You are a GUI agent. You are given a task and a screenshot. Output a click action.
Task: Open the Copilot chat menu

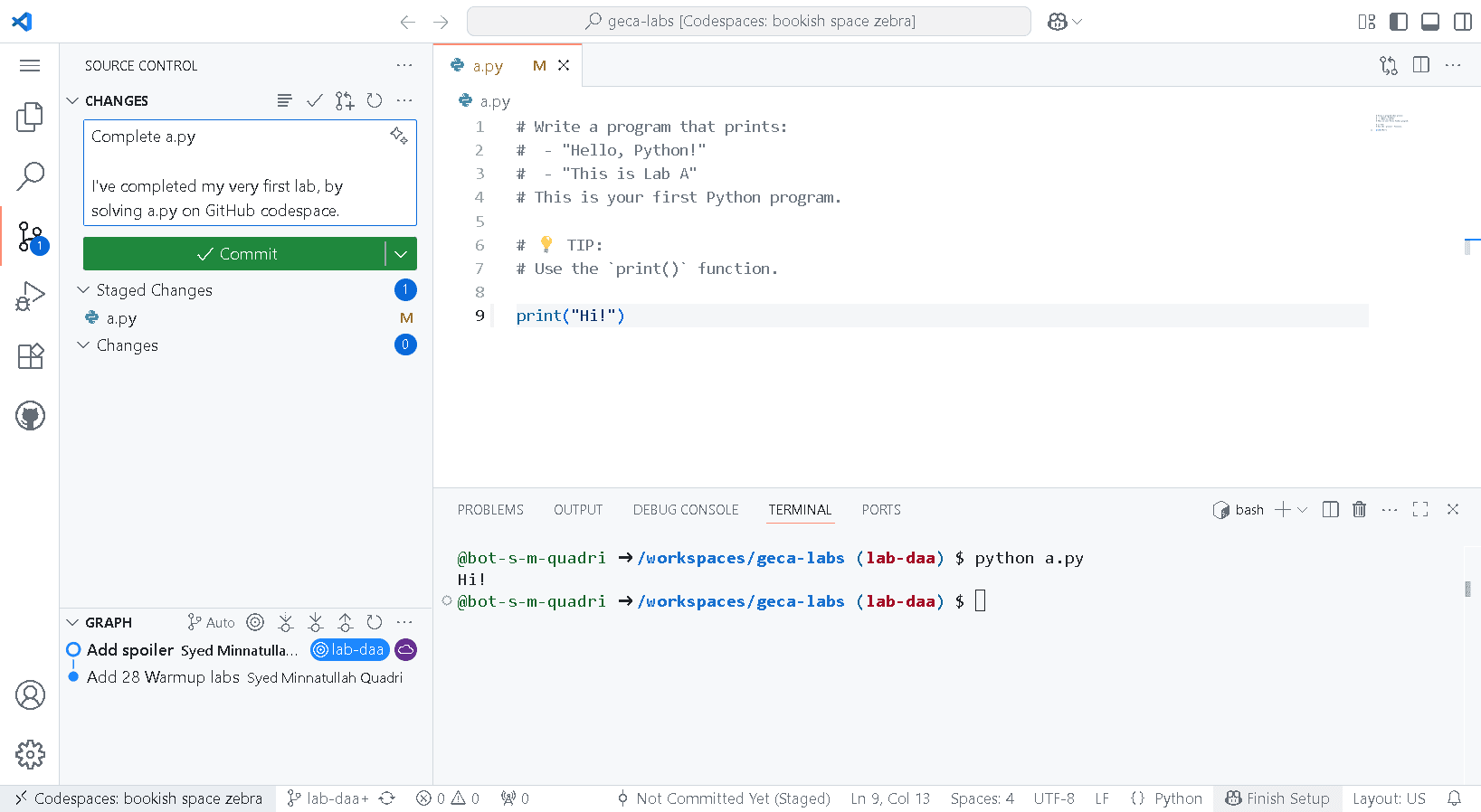(x=1064, y=22)
